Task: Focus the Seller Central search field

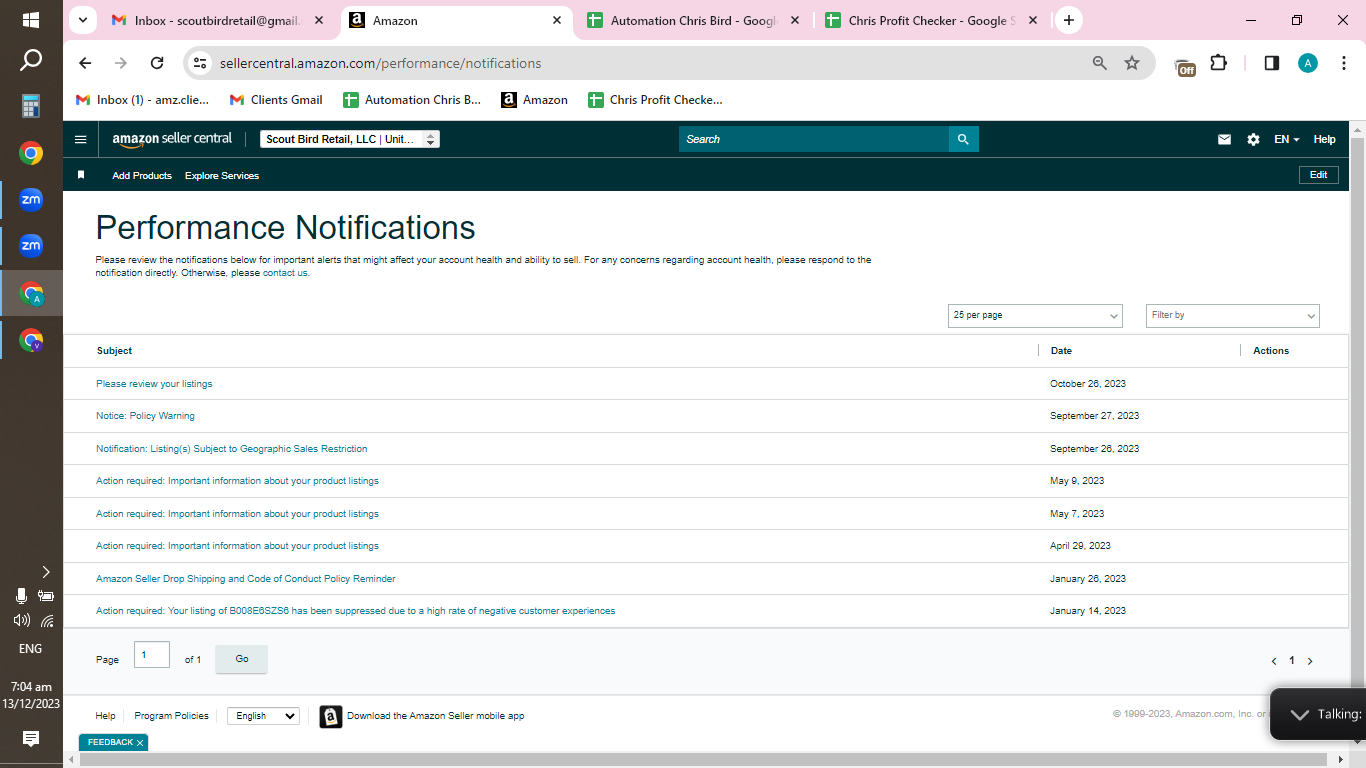Action: [814, 139]
